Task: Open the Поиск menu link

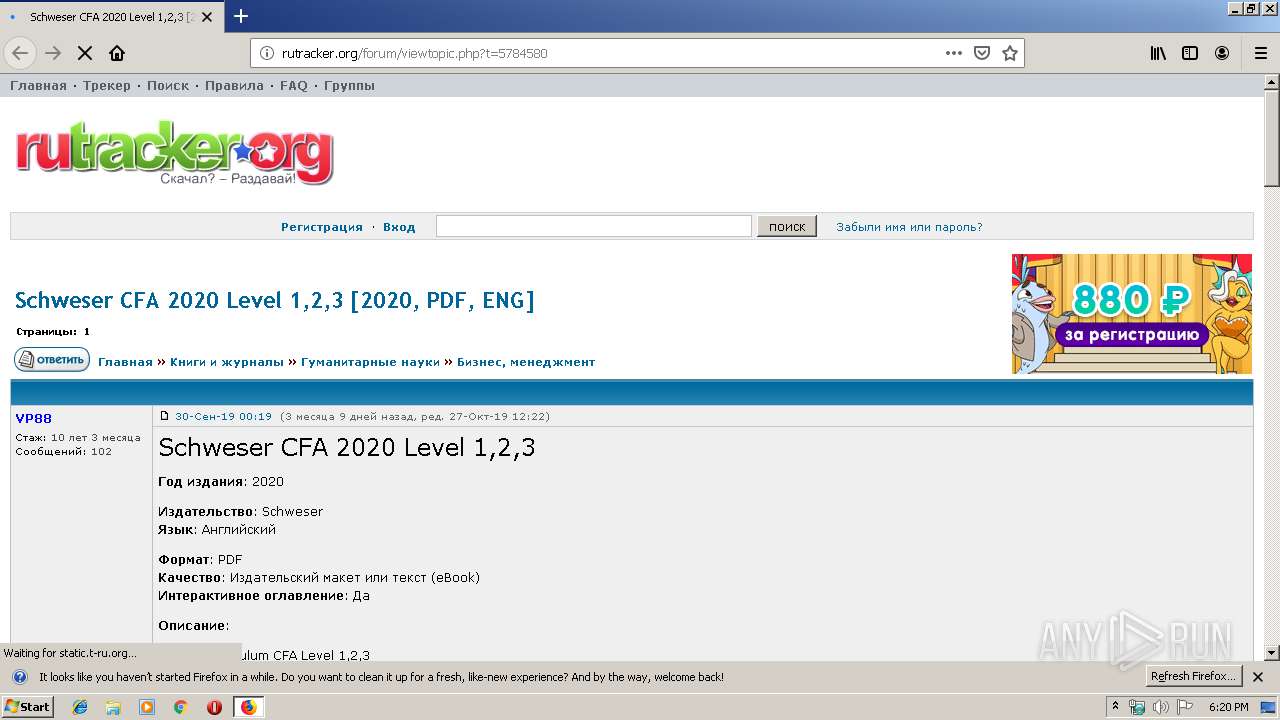Action: coord(168,86)
